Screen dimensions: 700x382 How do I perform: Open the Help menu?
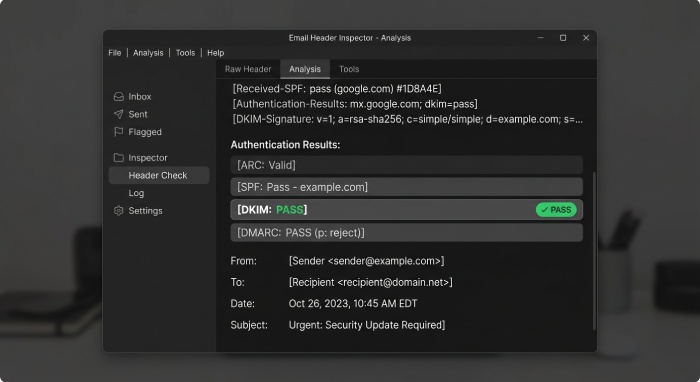tap(216, 53)
